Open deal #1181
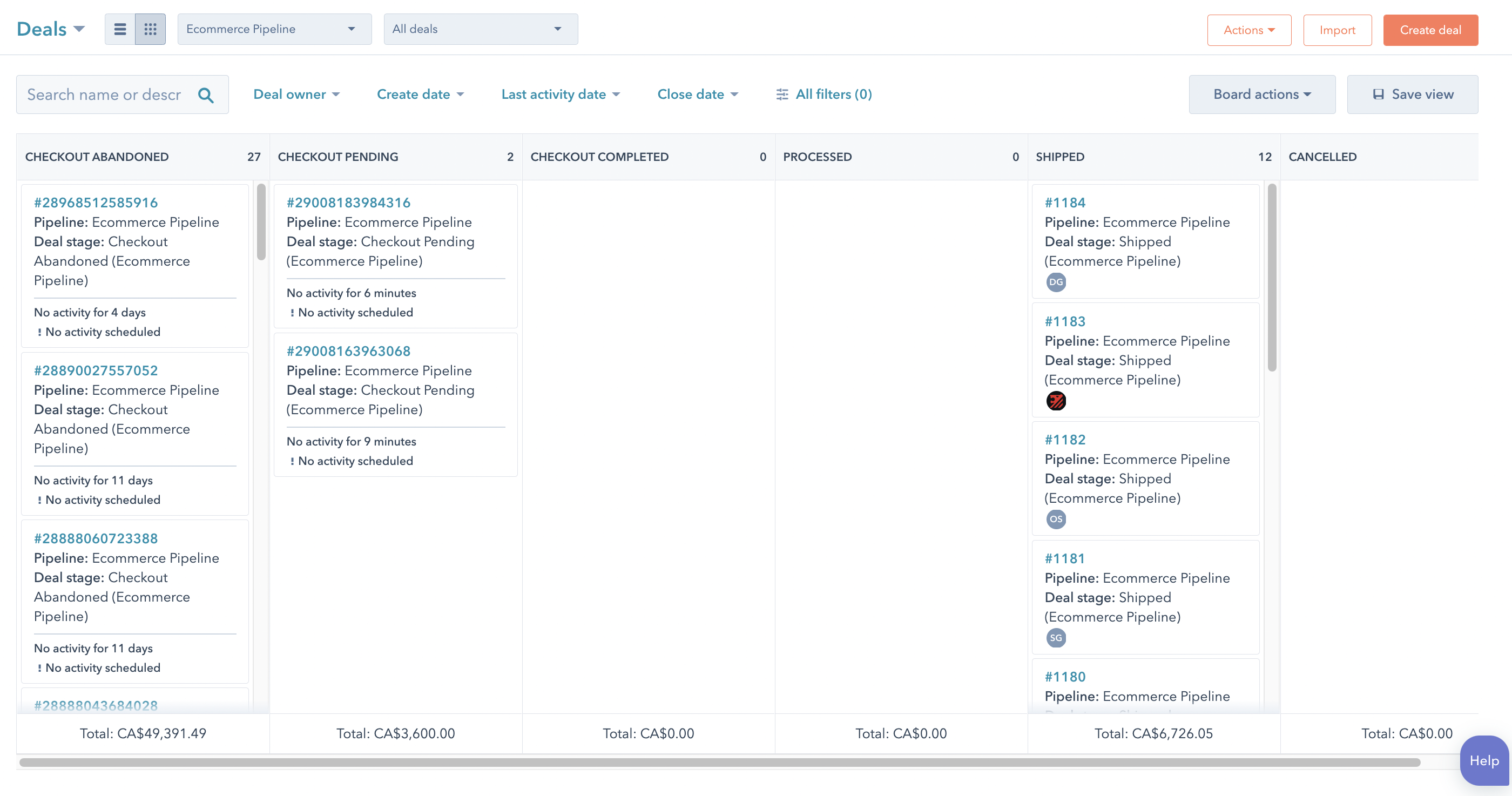This screenshot has width=1512, height=796. 1065,558
